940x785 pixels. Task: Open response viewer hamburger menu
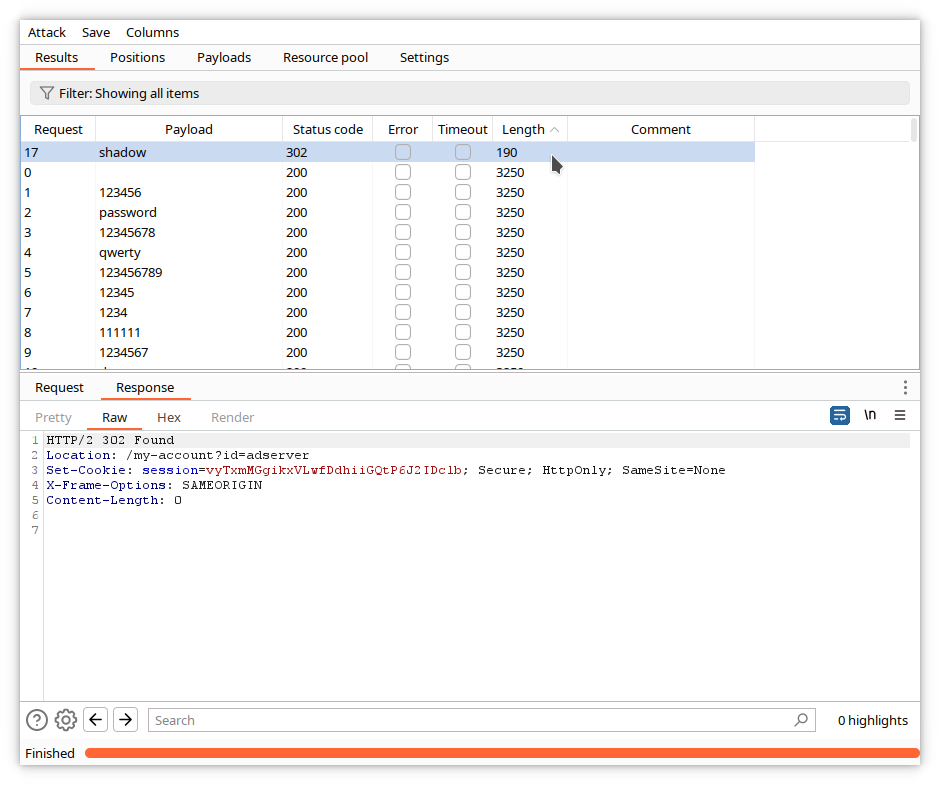(x=900, y=415)
